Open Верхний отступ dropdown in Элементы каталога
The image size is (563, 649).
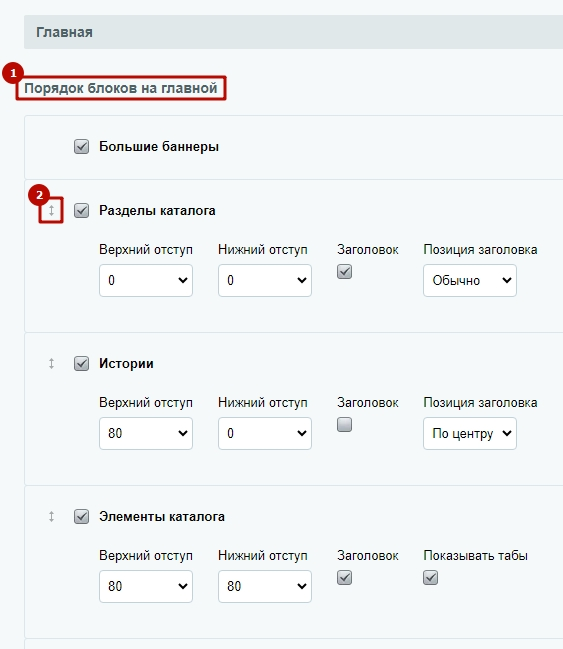click(x=146, y=587)
